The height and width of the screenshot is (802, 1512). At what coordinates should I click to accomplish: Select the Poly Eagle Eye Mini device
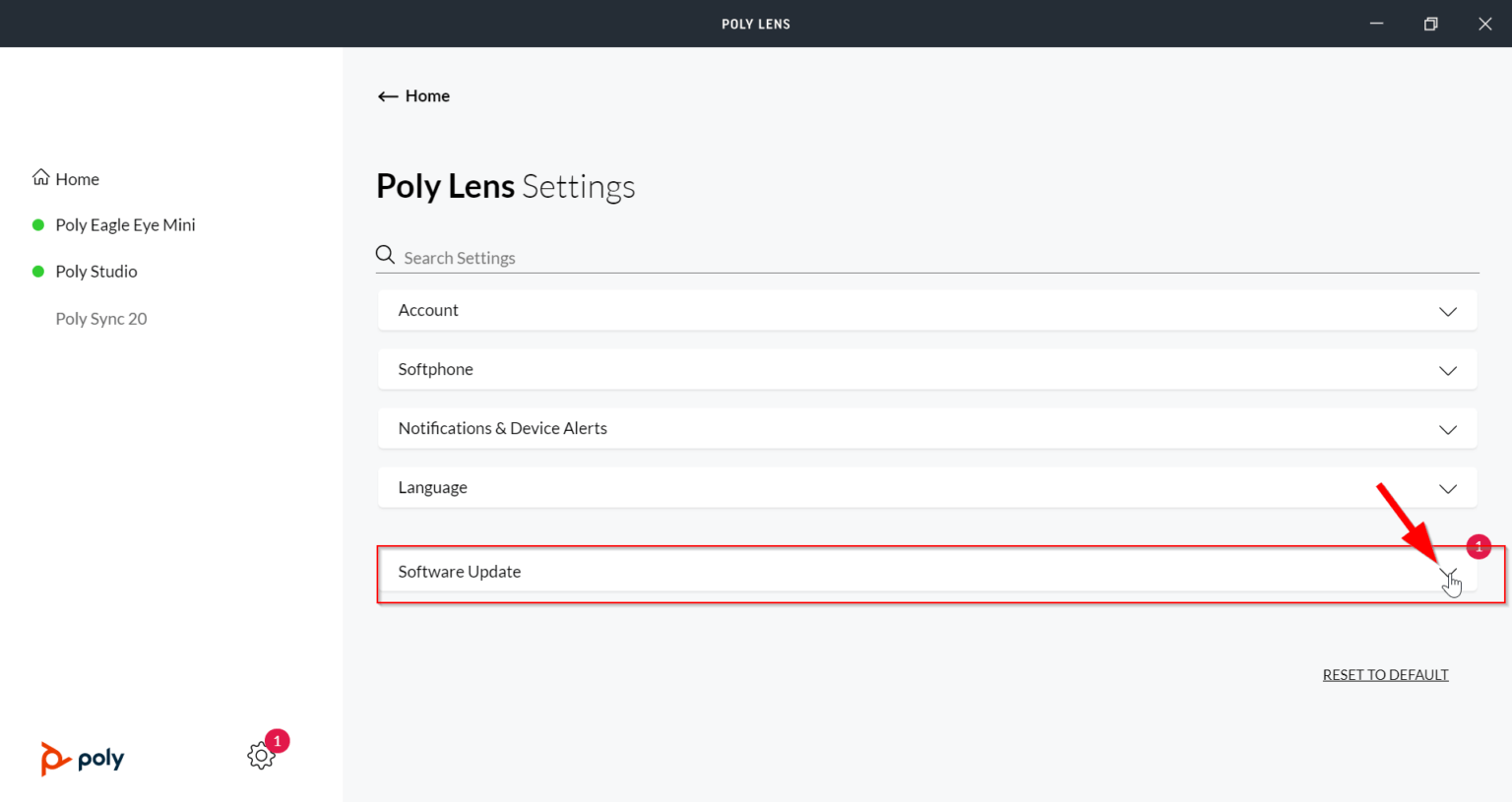point(125,224)
